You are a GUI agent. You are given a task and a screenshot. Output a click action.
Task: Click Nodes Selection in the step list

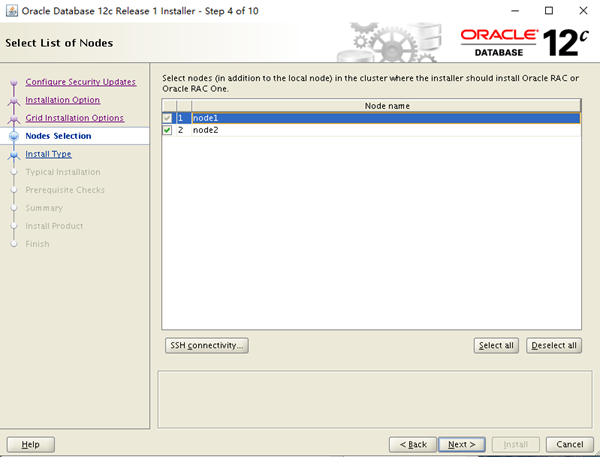pyautogui.click(x=58, y=136)
